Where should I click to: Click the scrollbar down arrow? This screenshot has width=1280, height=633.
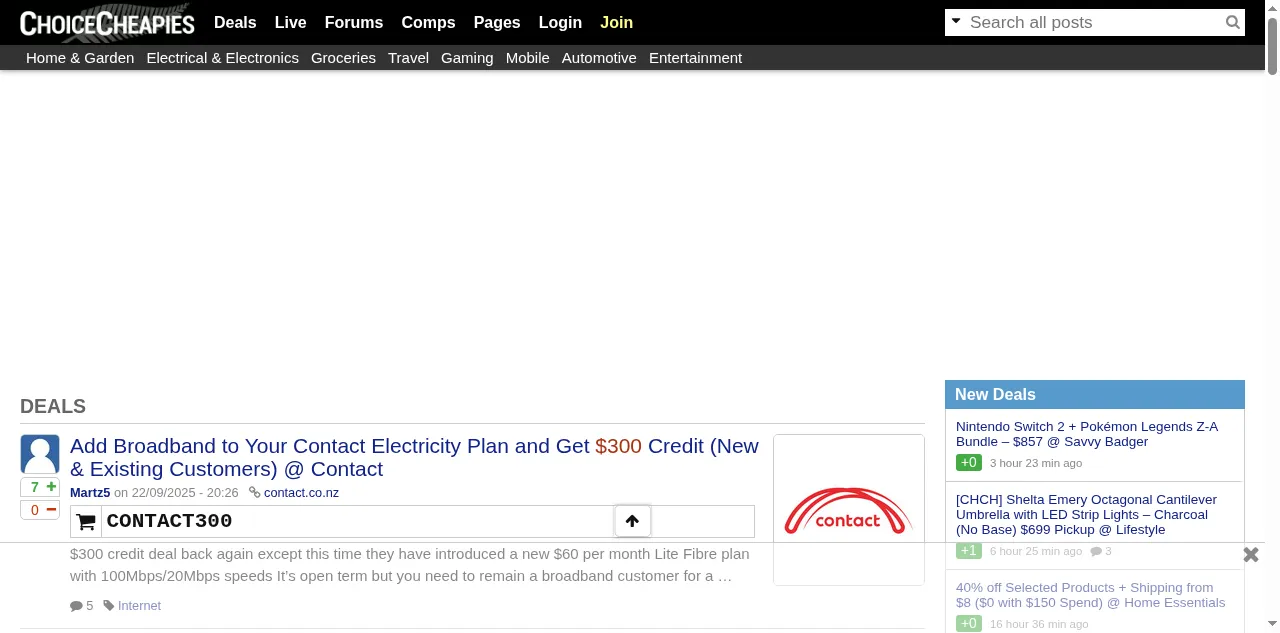click(x=1272, y=626)
